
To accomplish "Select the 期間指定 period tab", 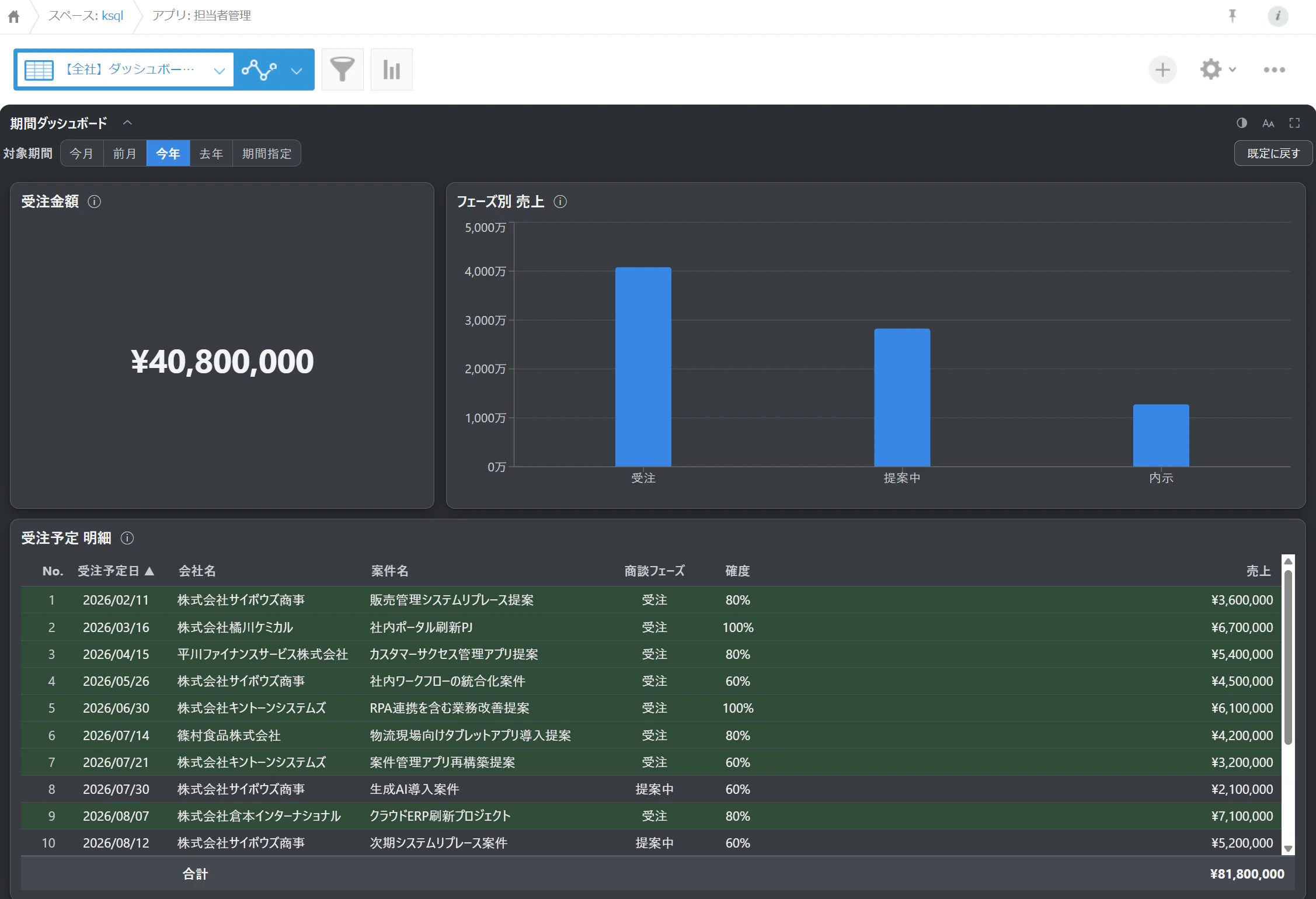I will pyautogui.click(x=267, y=154).
